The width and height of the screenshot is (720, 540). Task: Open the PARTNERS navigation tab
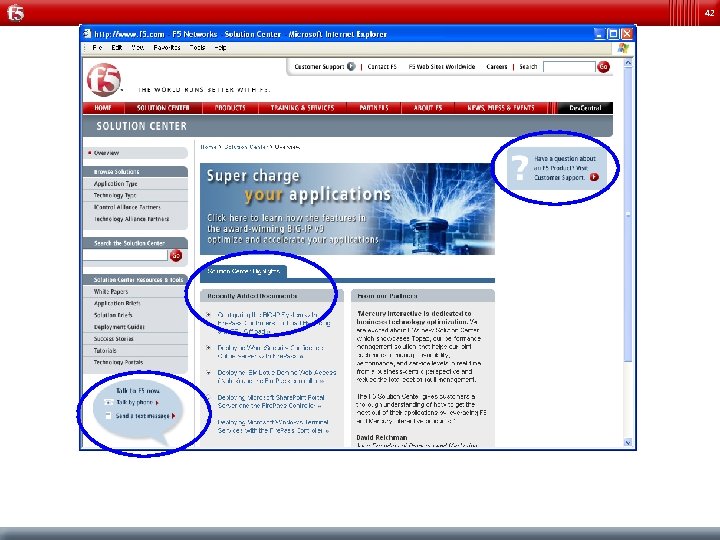[x=374, y=108]
